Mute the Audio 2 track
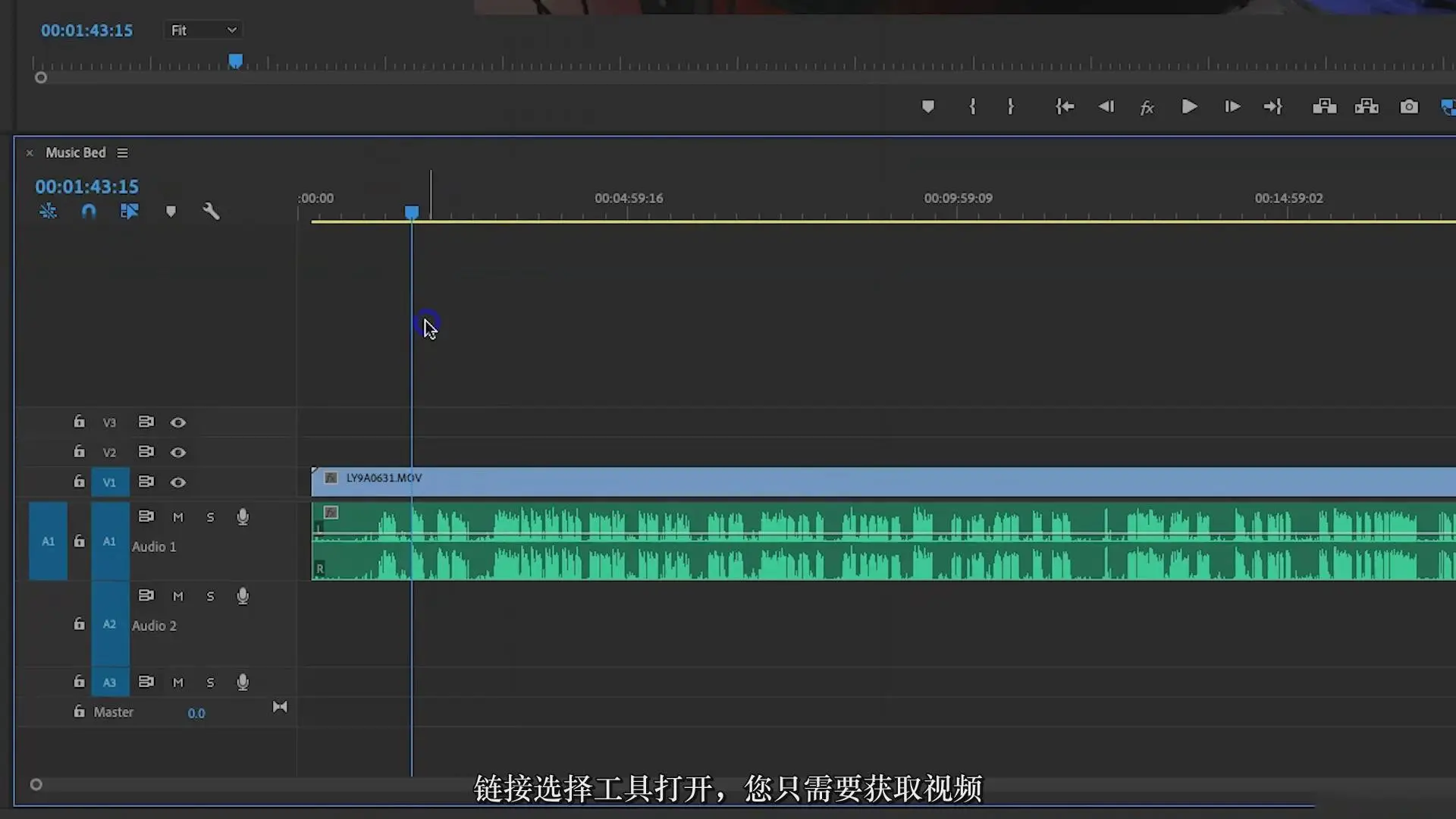 tap(178, 596)
